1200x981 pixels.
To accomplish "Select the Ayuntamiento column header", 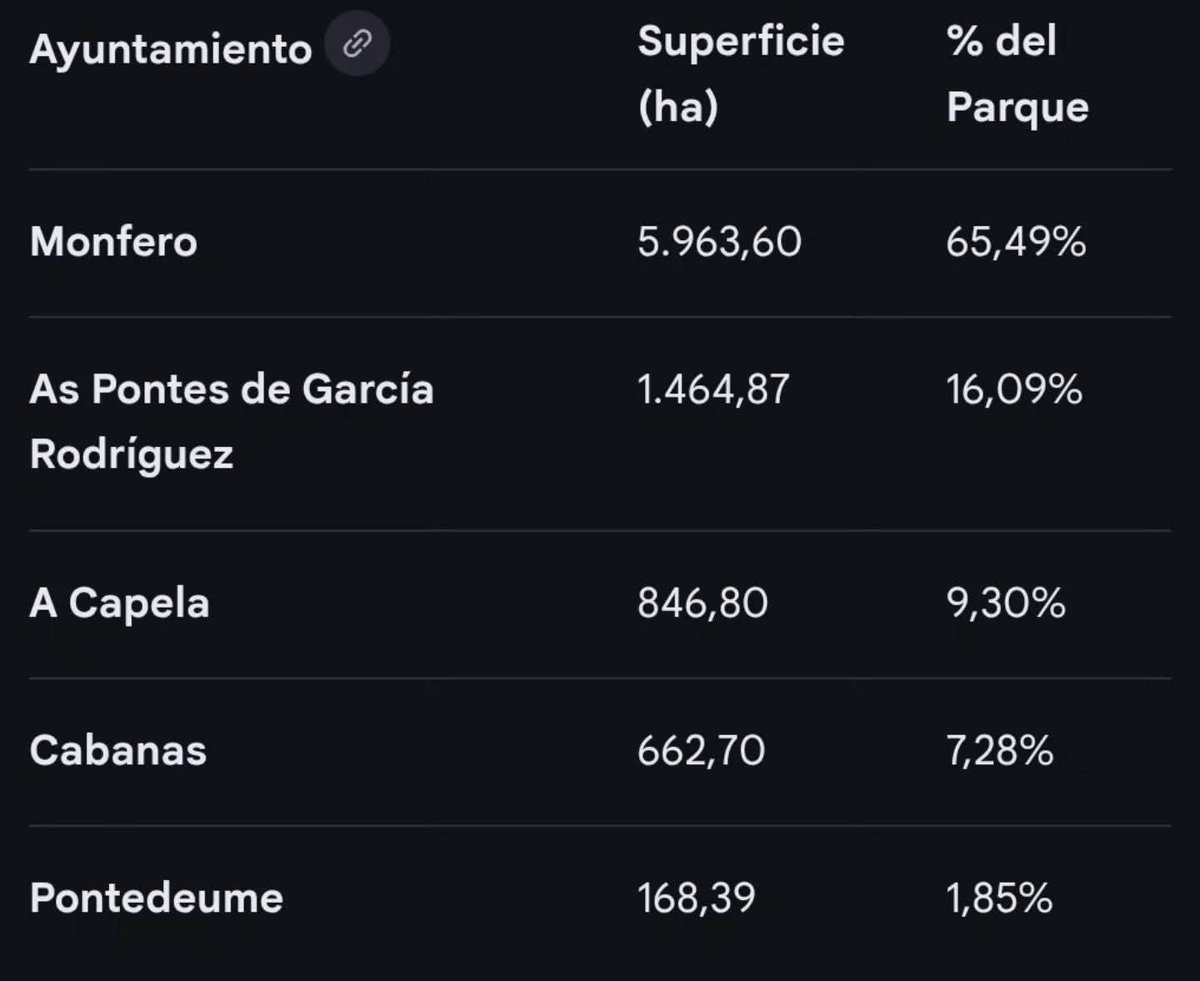I will click(x=171, y=47).
